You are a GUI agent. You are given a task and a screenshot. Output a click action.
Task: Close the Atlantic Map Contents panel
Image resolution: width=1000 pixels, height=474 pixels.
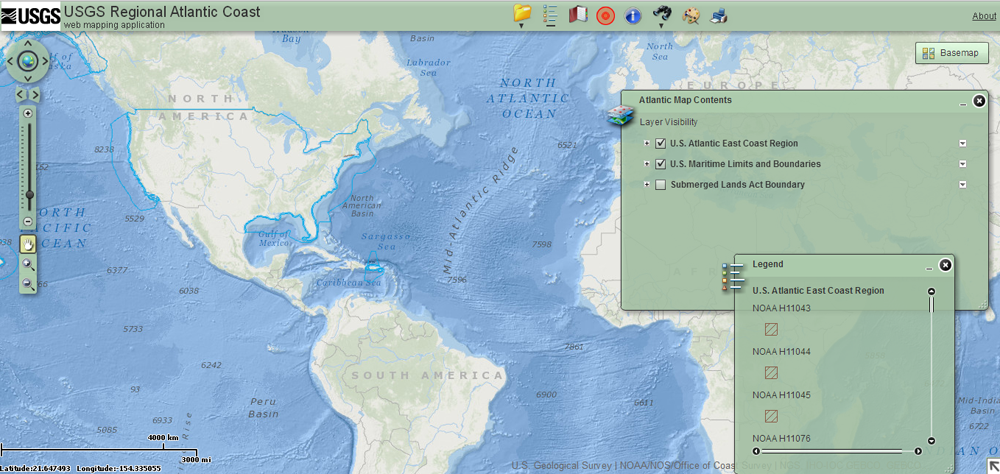click(979, 101)
